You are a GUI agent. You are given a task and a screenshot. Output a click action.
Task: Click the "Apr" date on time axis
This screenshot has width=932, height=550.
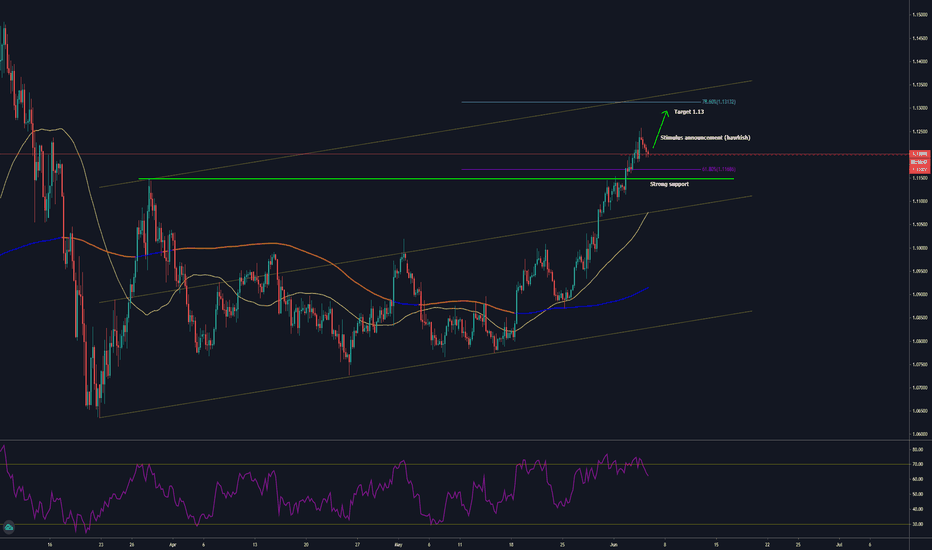click(172, 544)
